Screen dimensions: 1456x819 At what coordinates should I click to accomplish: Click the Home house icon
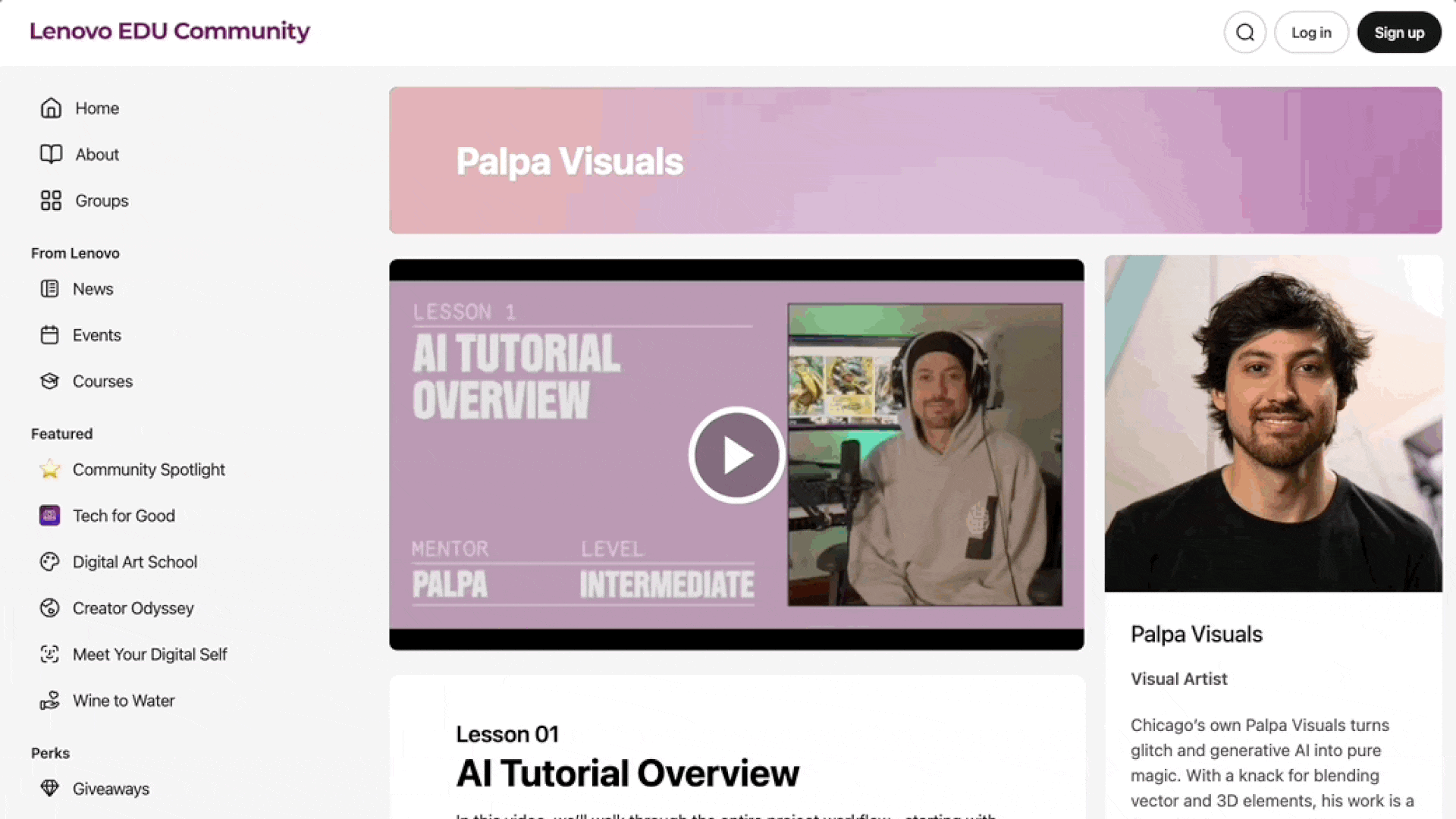point(51,108)
